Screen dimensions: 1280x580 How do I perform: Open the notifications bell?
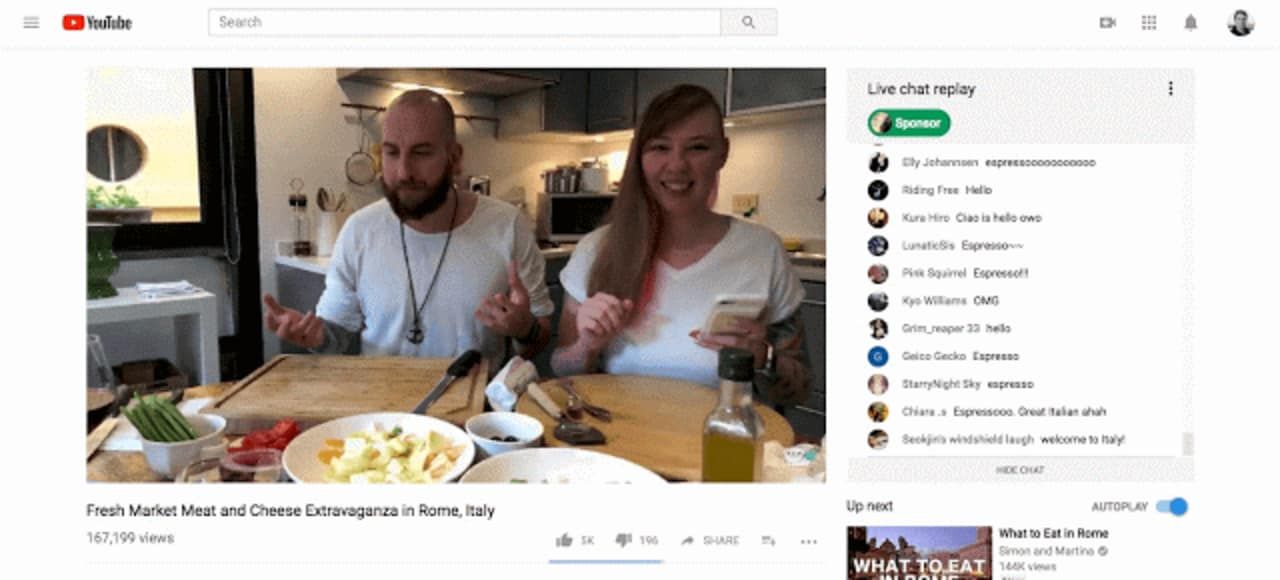coord(1191,22)
